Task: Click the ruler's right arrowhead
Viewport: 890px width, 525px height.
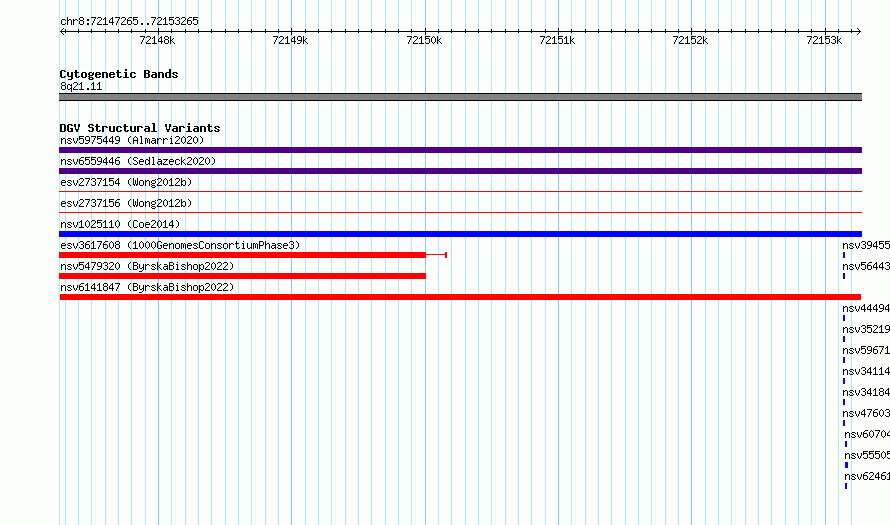Action: click(x=859, y=31)
